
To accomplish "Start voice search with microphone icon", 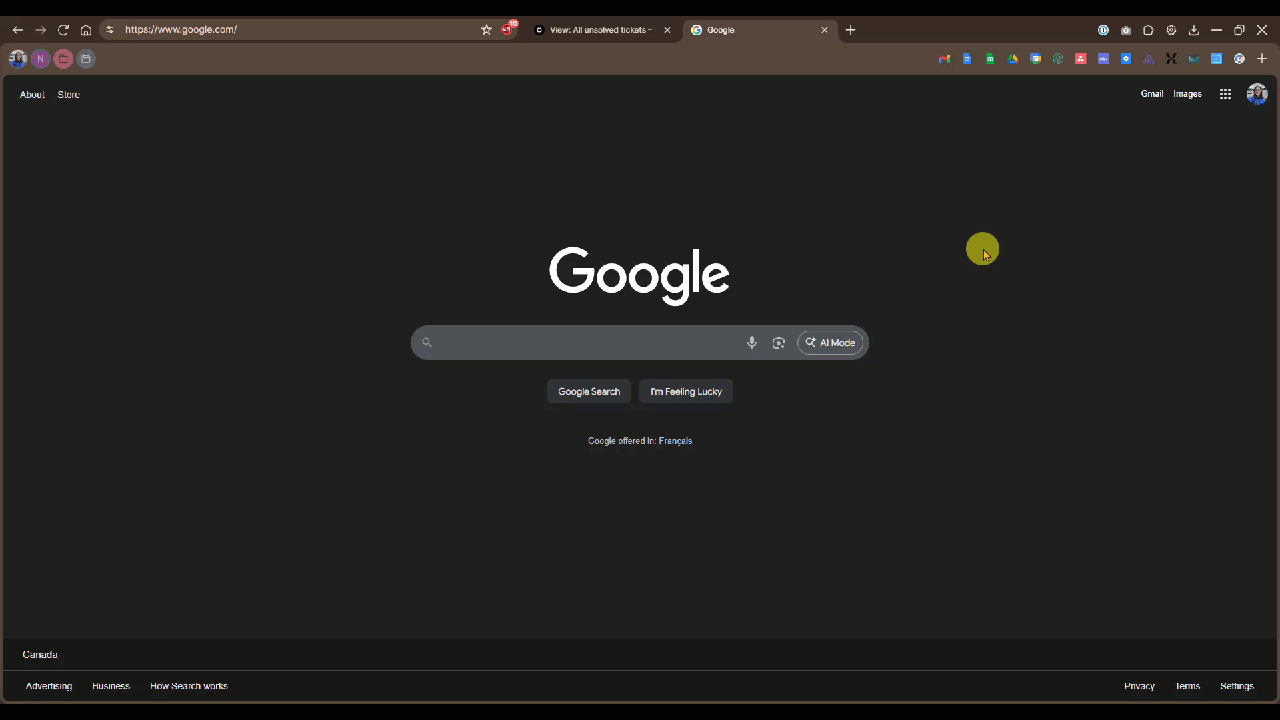I will click(752, 343).
